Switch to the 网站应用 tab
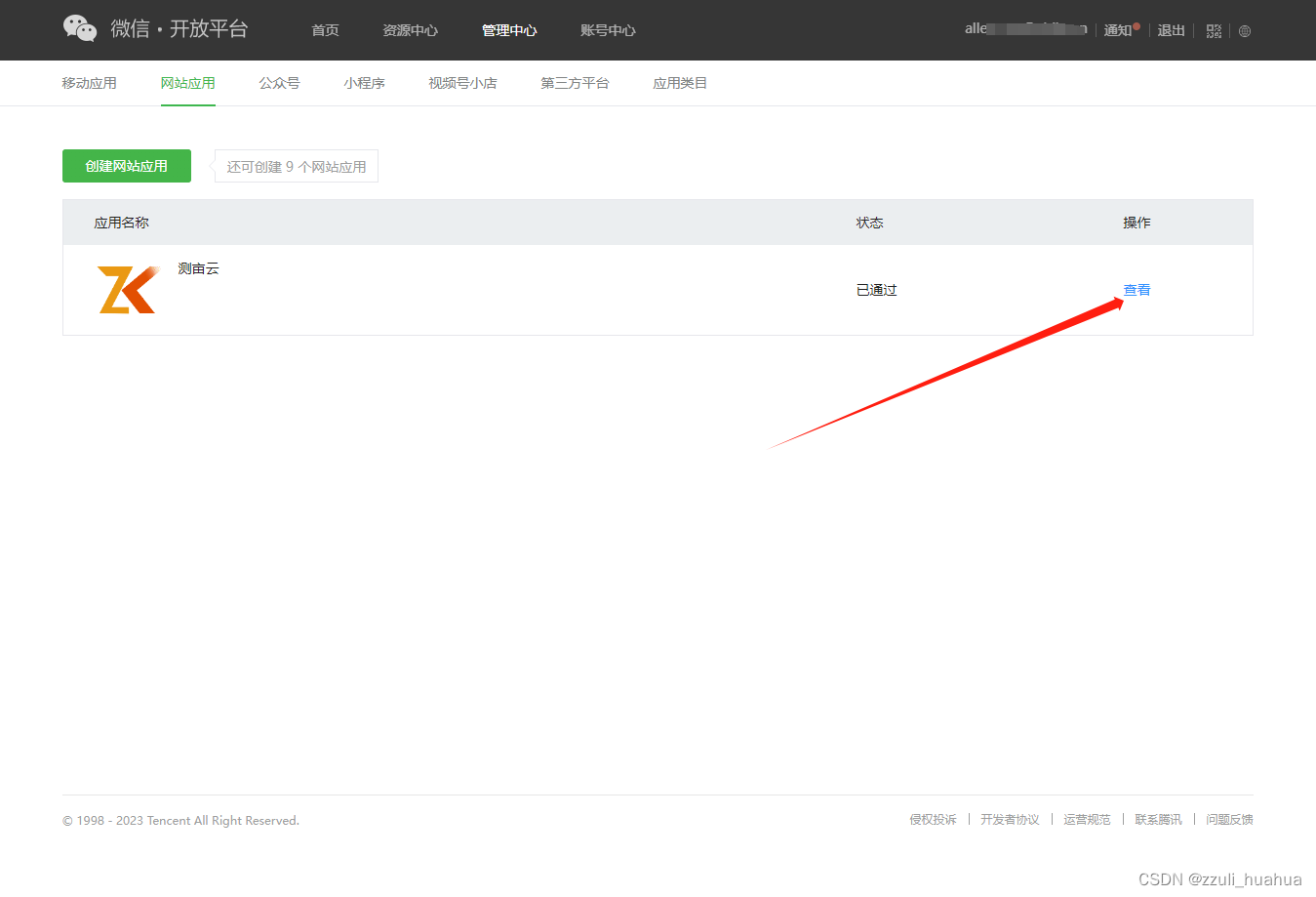This screenshot has width=1316, height=897. (x=188, y=83)
